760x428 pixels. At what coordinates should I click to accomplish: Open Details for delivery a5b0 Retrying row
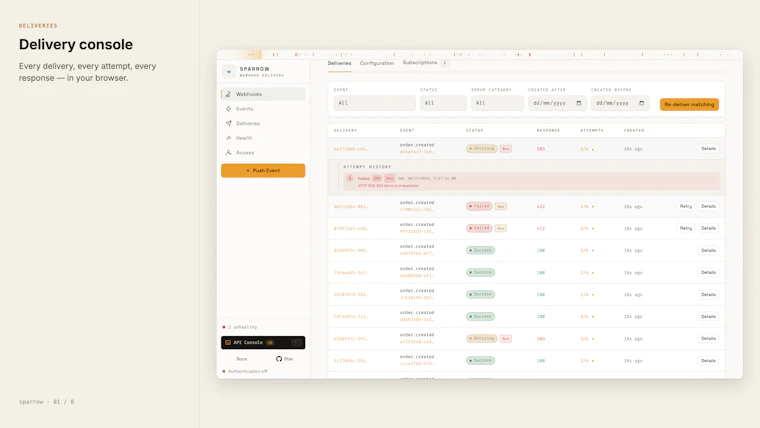[708, 338]
